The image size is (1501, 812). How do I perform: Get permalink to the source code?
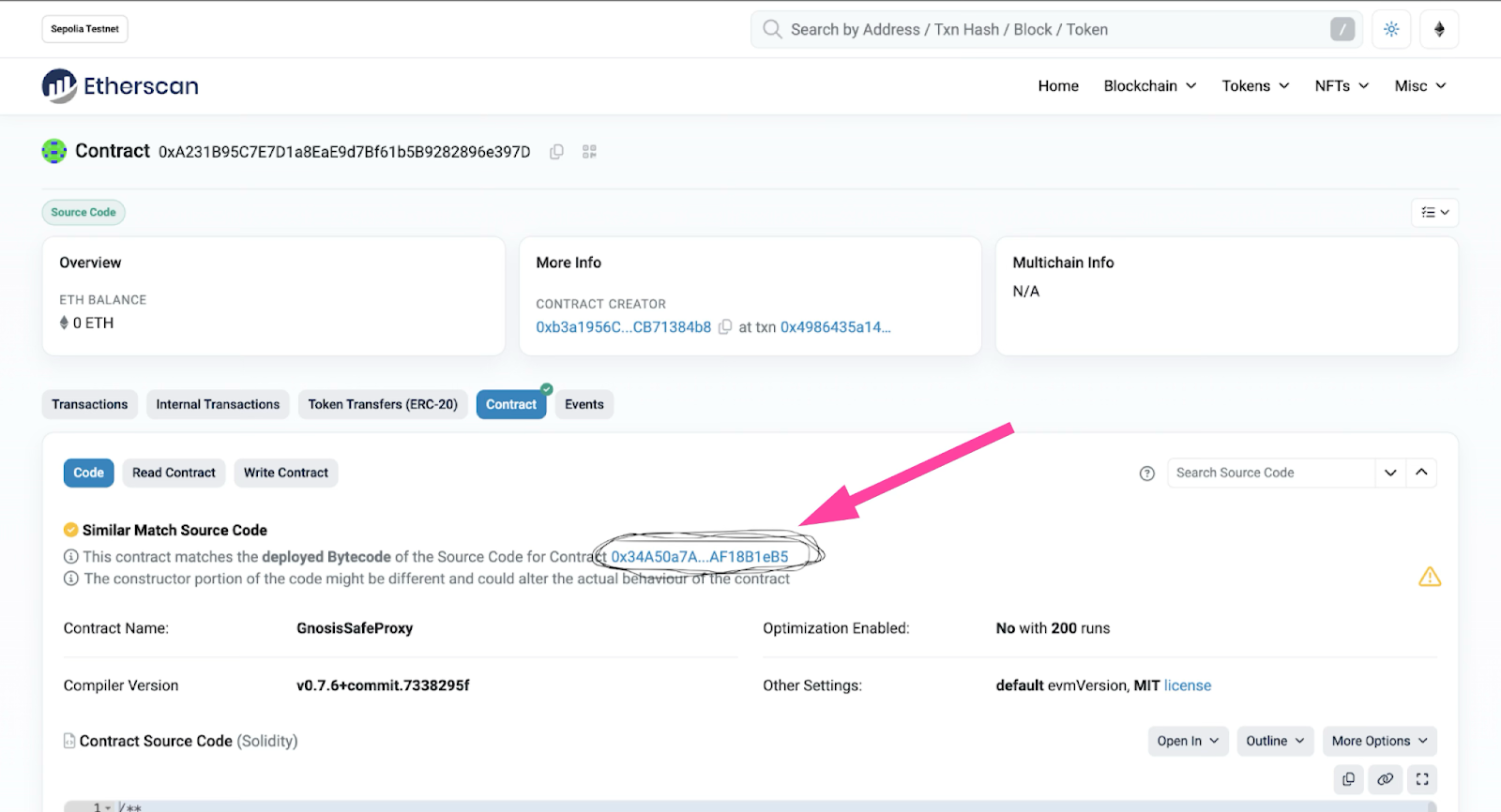tap(1385, 779)
